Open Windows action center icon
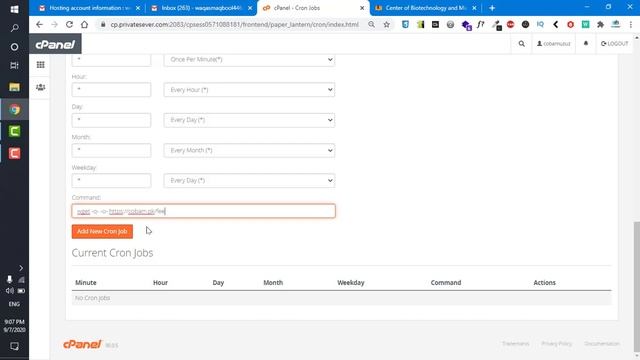Screen dimensions: 640x360 tap(14, 347)
